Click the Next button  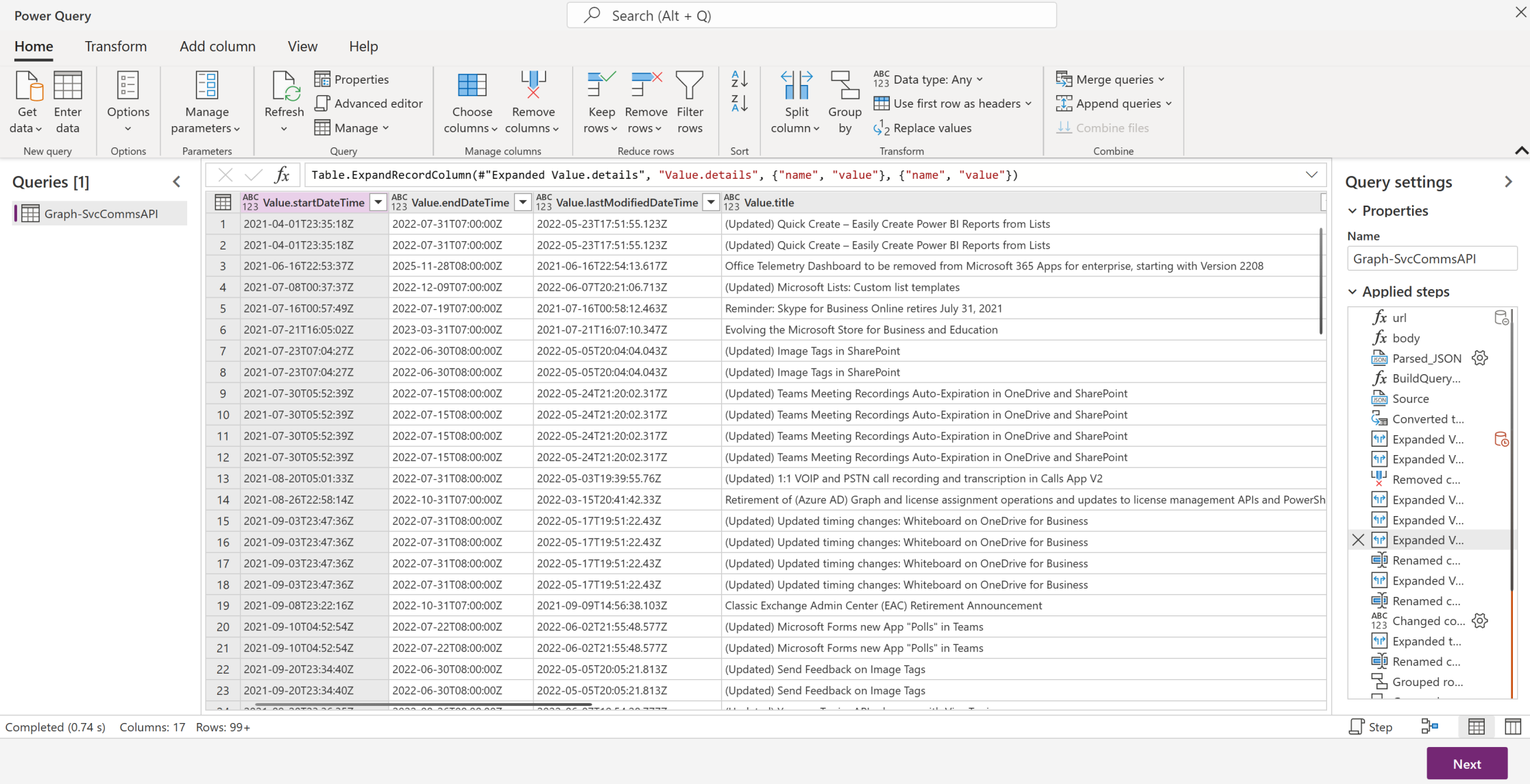(x=1466, y=763)
